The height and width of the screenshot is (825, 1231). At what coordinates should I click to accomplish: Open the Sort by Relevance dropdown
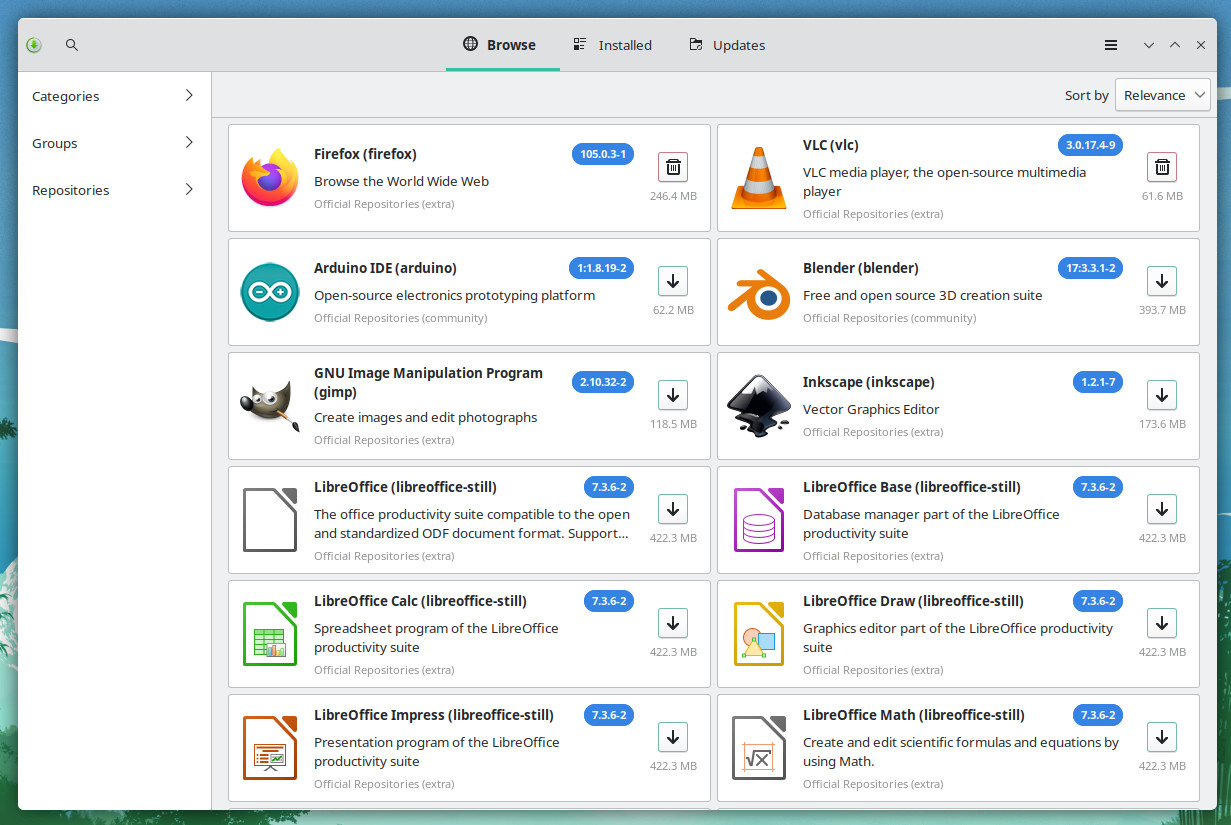click(1163, 95)
